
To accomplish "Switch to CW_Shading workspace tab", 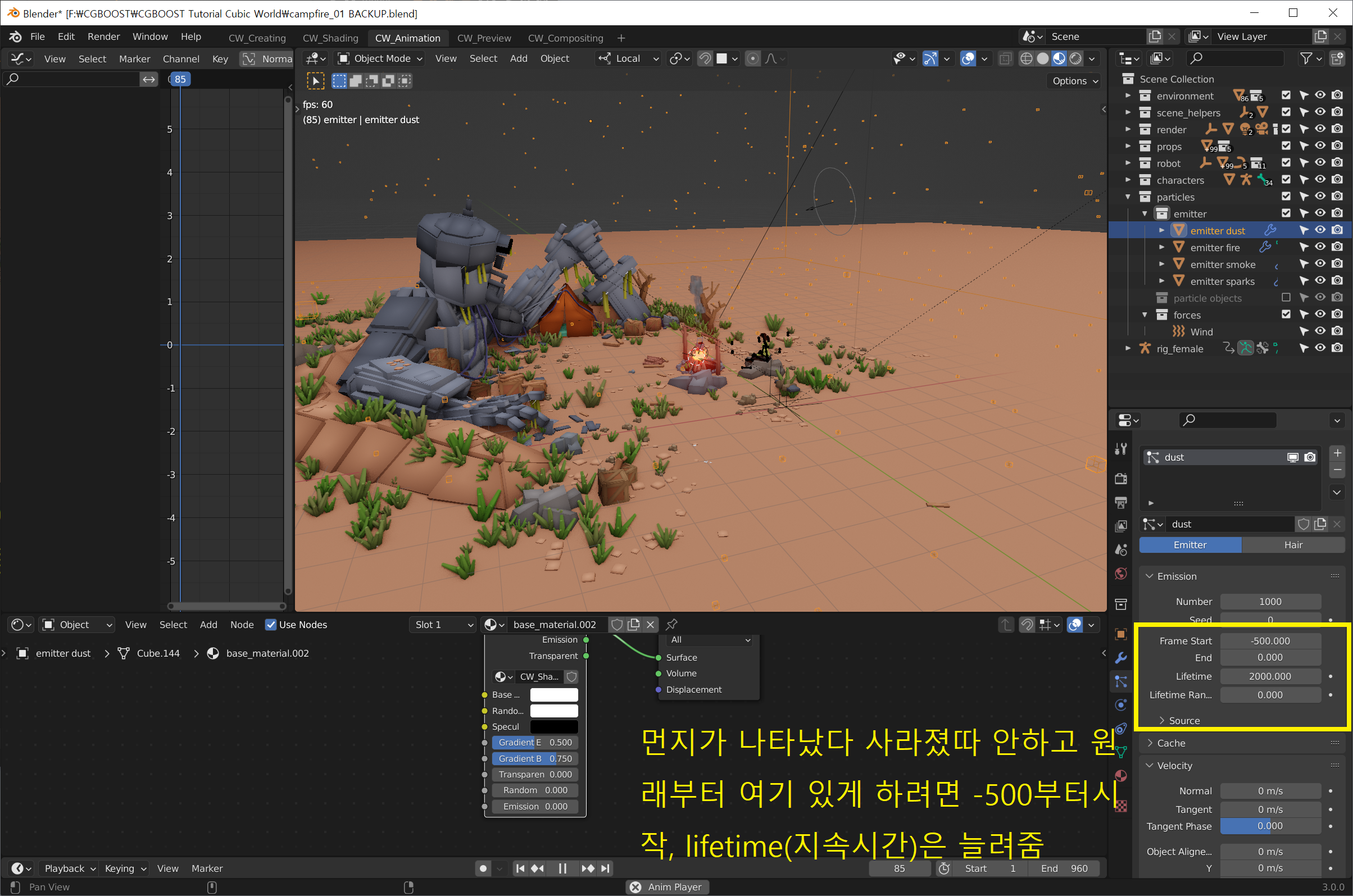I will tap(330, 38).
